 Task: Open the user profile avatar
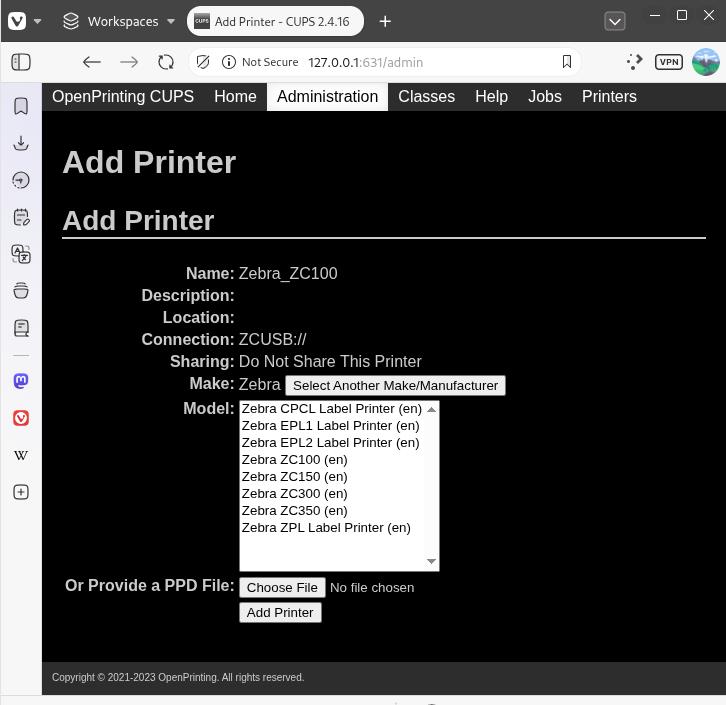pos(706,62)
